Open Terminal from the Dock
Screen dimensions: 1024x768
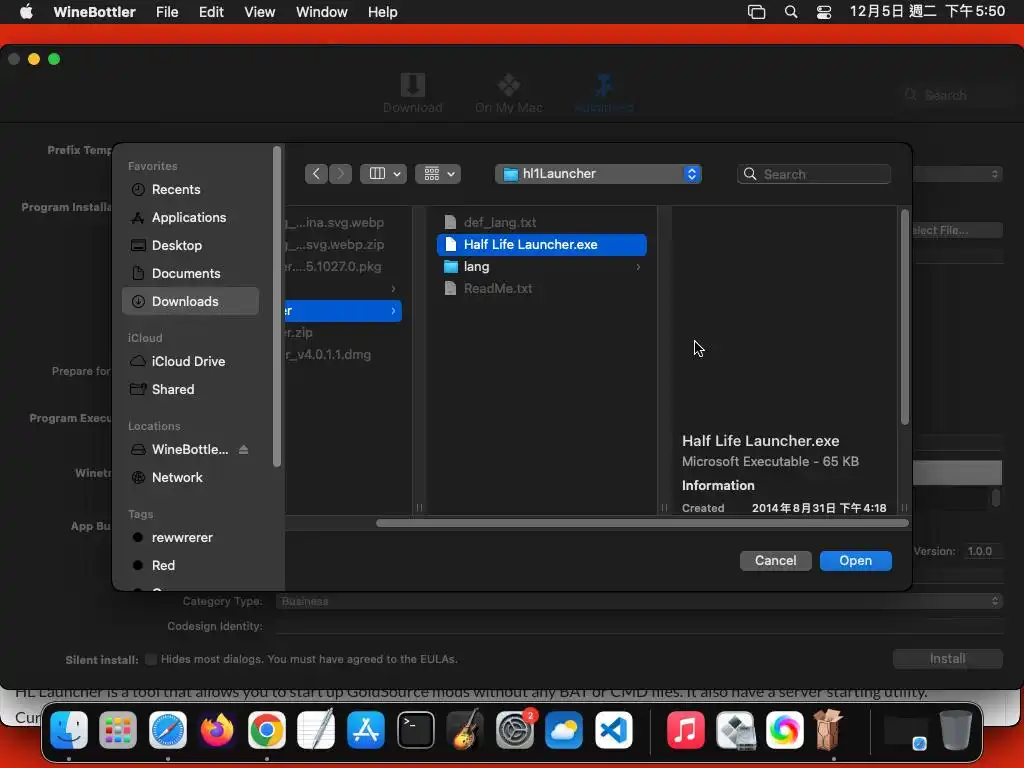click(x=415, y=730)
